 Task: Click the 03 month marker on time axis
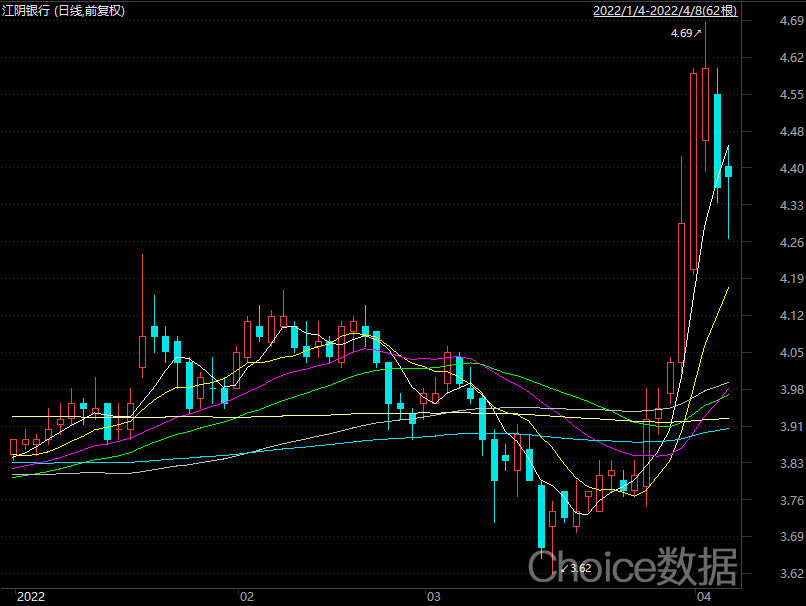tap(434, 596)
